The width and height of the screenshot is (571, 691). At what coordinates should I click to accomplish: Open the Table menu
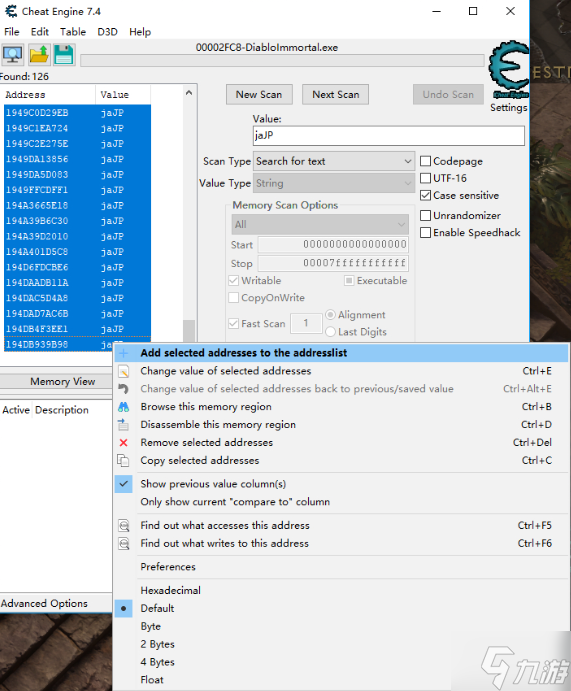73,32
